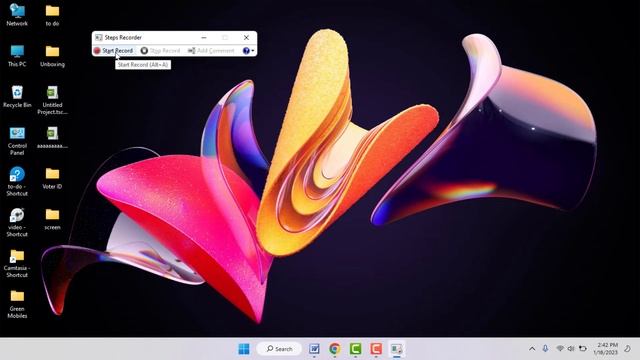The image size is (640, 360).
Task: Minimize the Steps Recorder window
Action: (204, 38)
